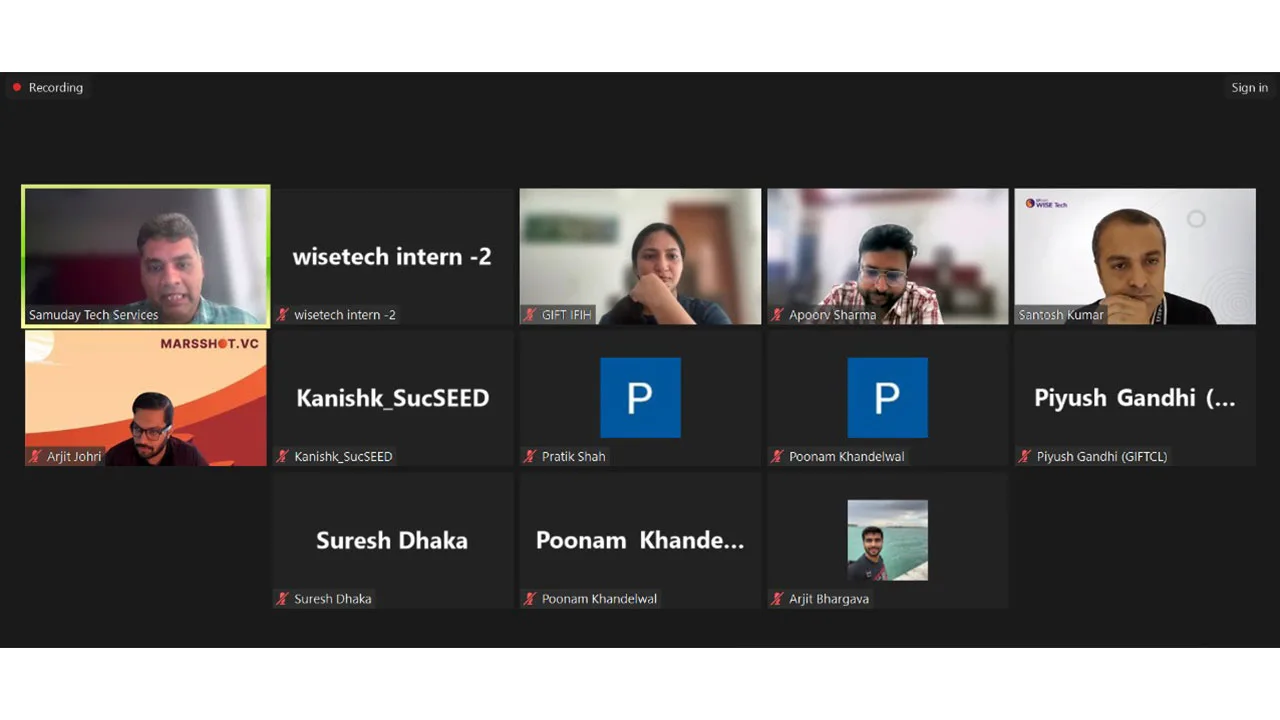Click the large 'Piyush Gandhi (...' name text
Viewport: 1280px width, 720px height.
1135,398
